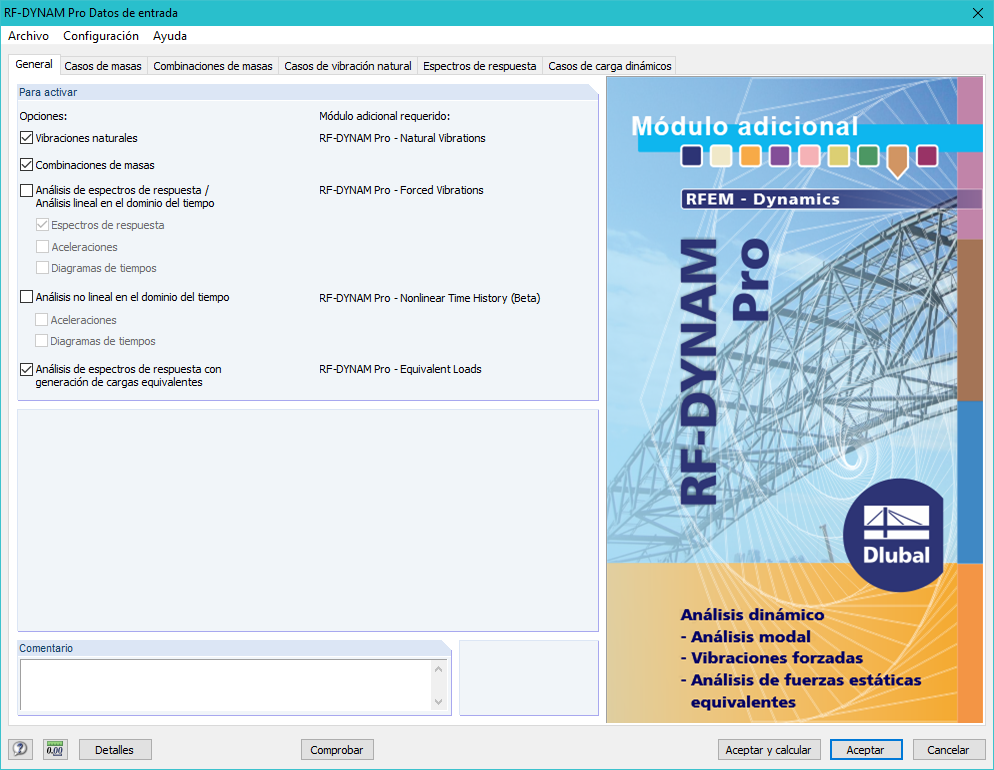994x770 pixels.
Task: Open the Archivo menu
Action: point(29,36)
